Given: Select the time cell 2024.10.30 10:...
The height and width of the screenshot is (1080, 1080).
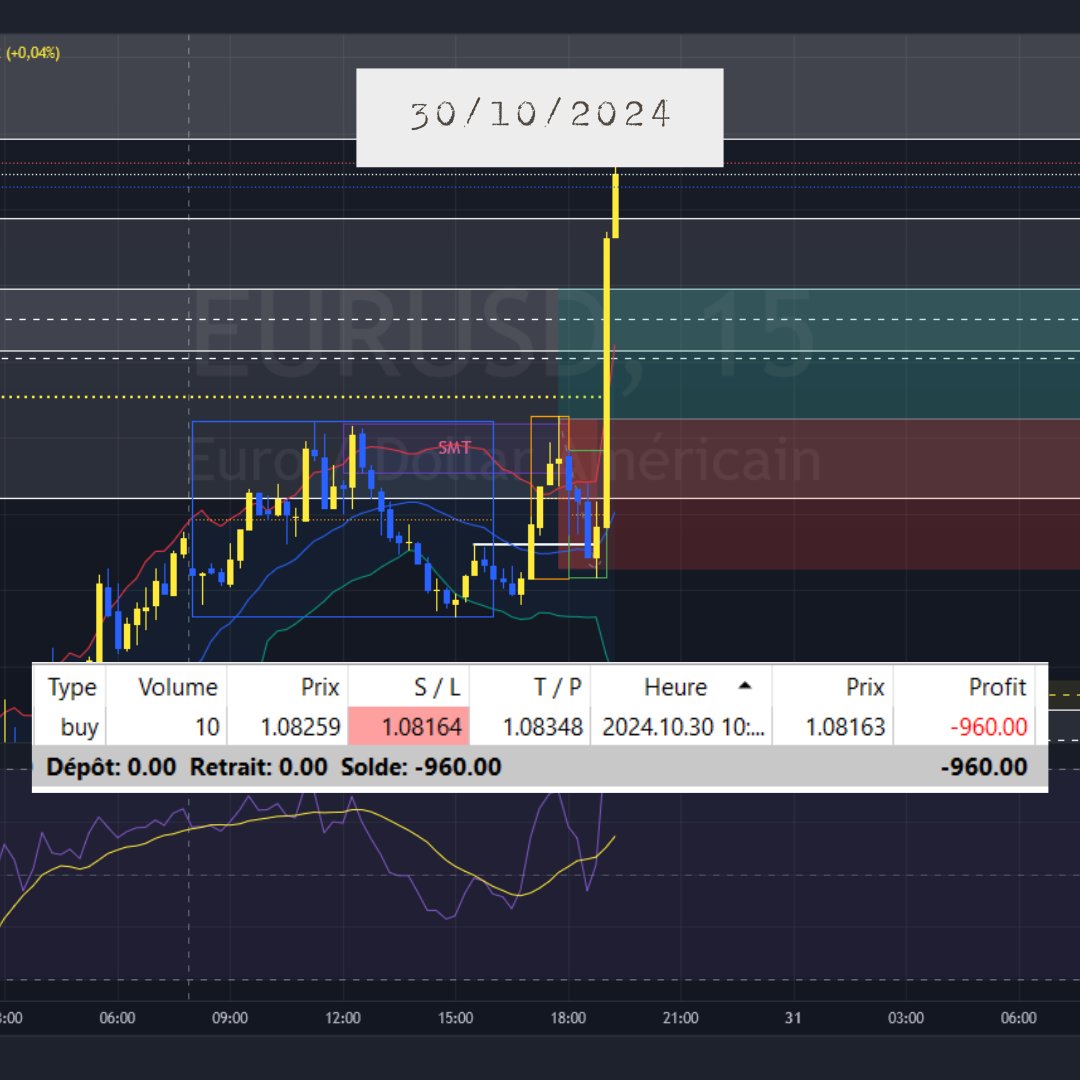Looking at the screenshot, I should tap(683, 727).
